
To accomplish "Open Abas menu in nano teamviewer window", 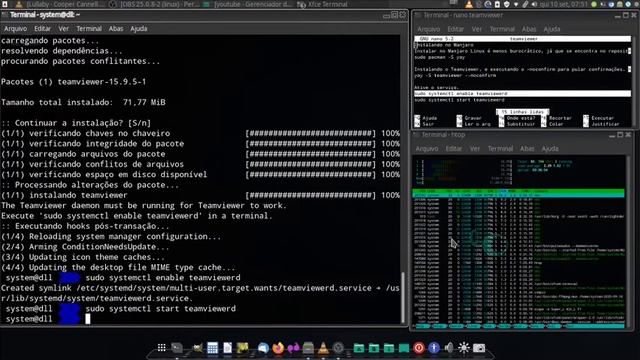I will click(x=529, y=29).
